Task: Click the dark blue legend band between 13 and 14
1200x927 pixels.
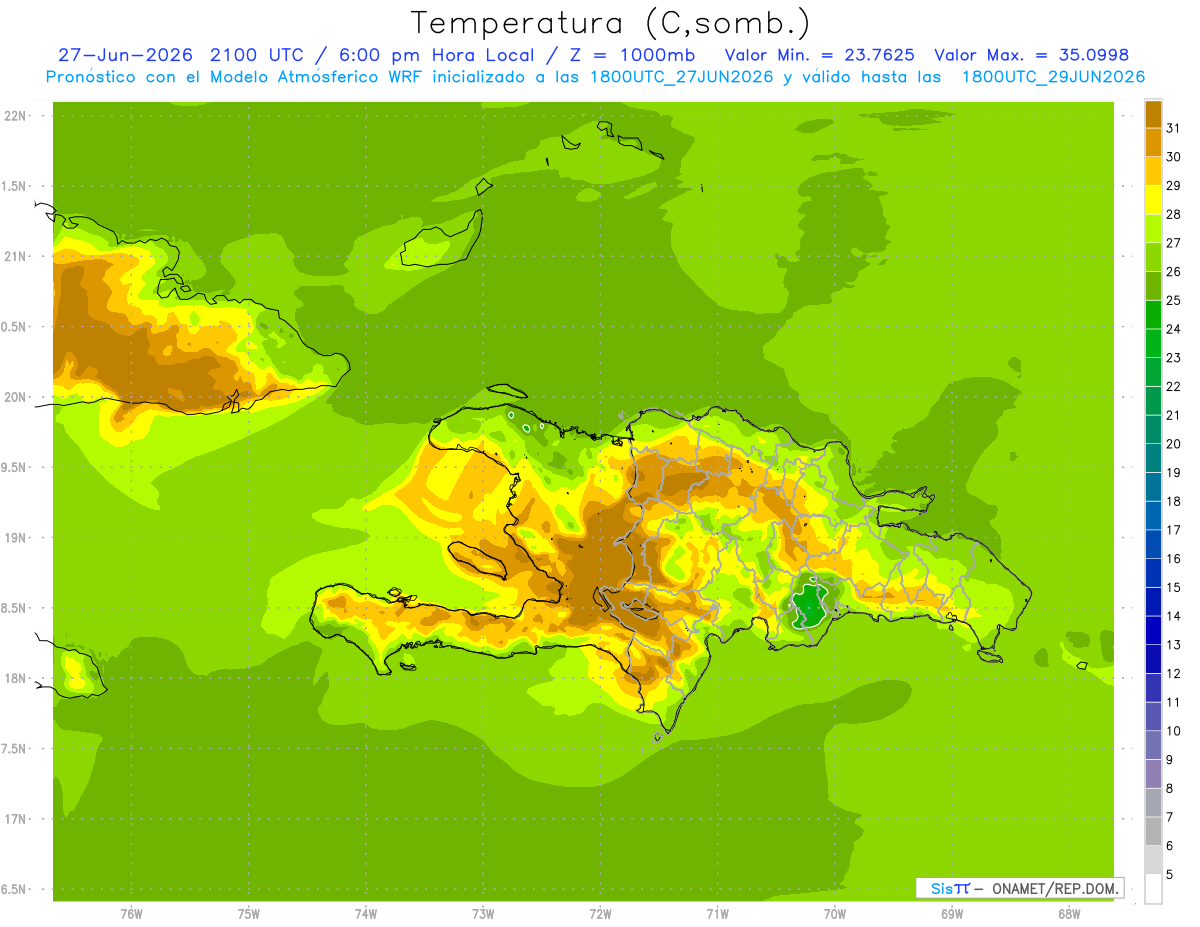Action: [x=1153, y=630]
